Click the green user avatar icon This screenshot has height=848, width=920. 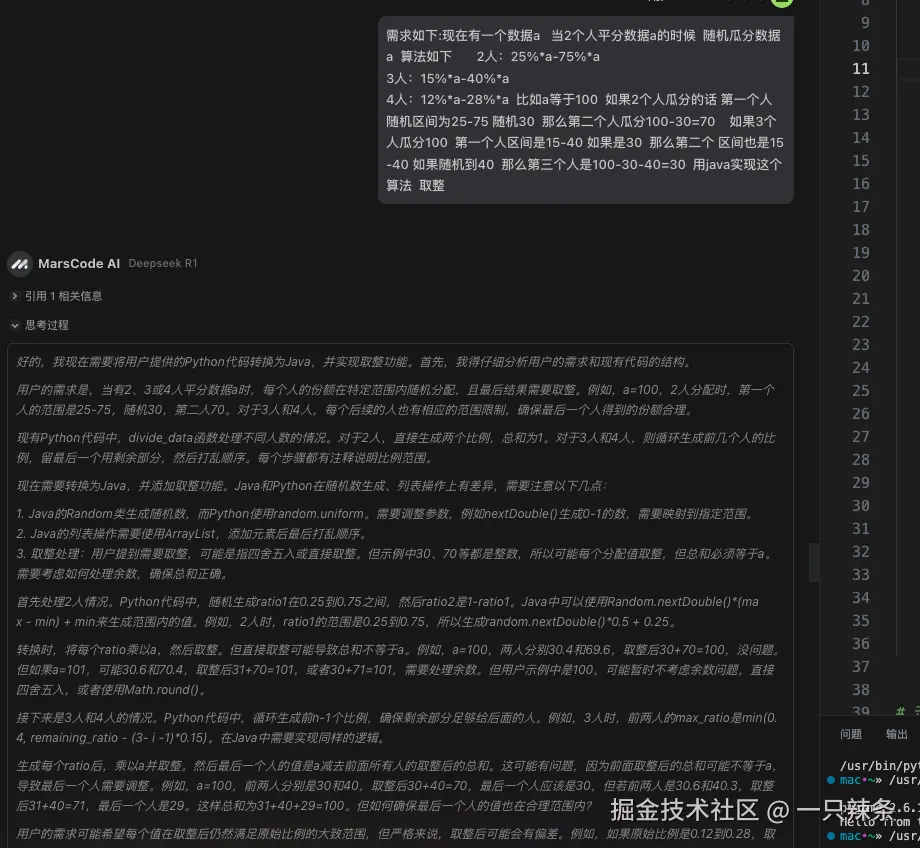[x=781, y=4]
